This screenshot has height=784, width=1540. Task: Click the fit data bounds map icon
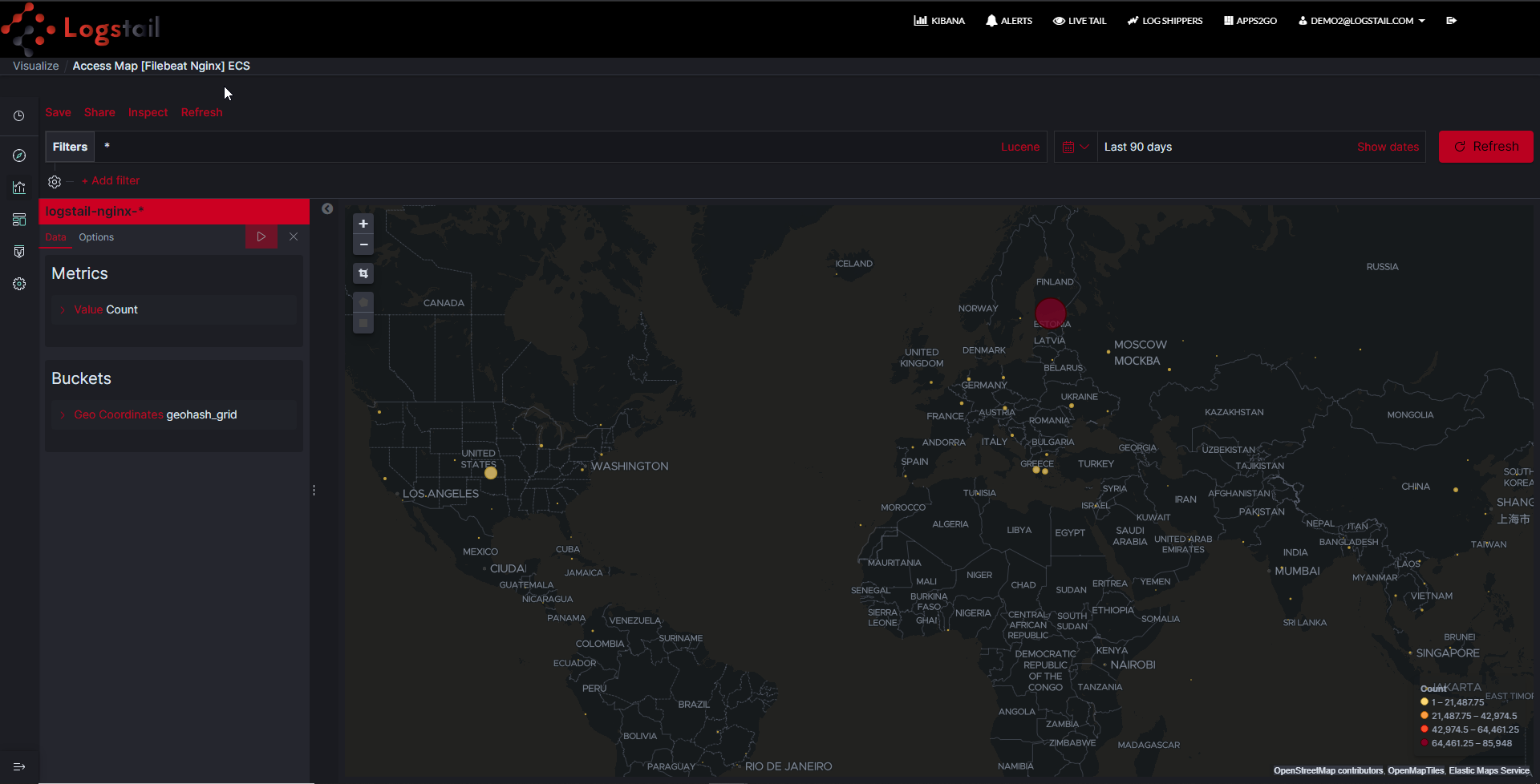pyautogui.click(x=363, y=273)
